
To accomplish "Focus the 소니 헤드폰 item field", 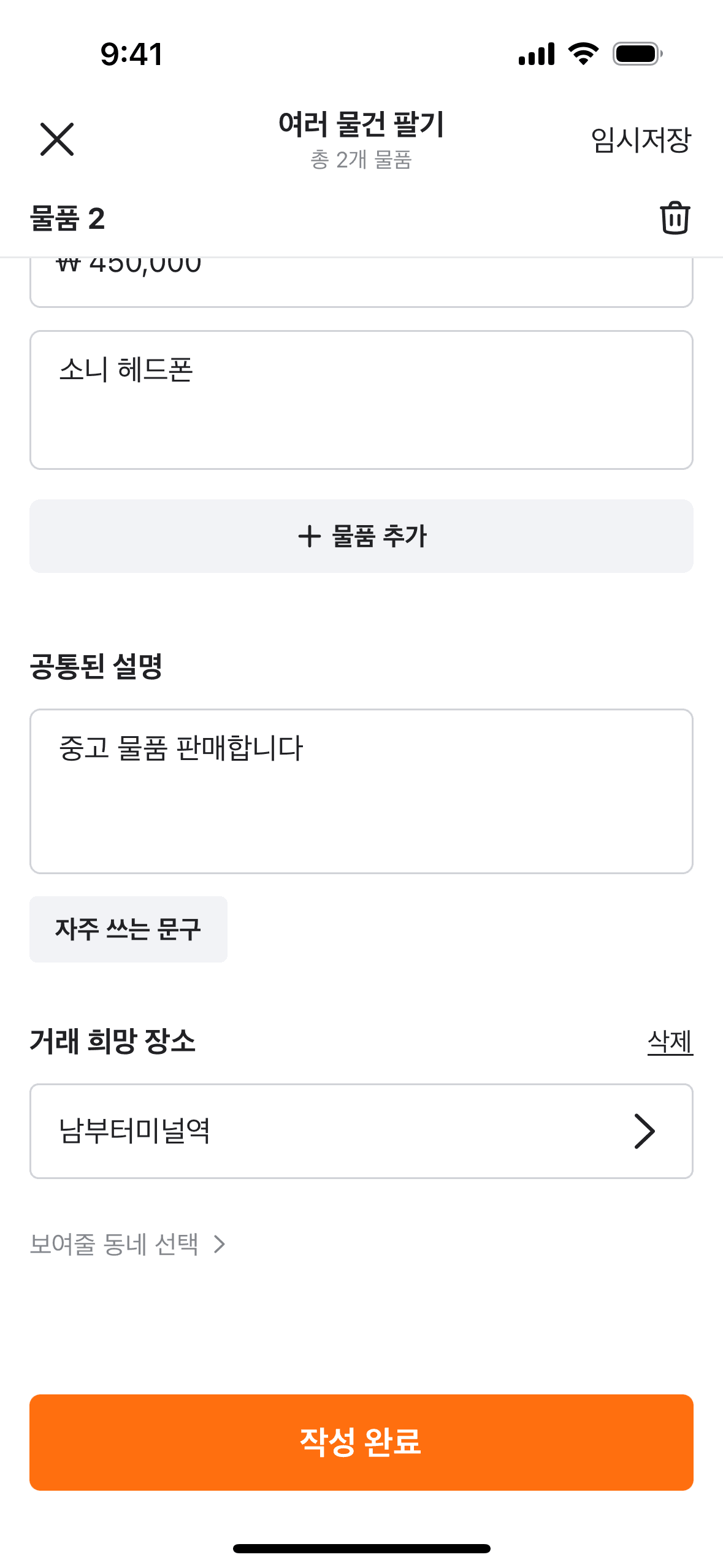I will (x=361, y=400).
